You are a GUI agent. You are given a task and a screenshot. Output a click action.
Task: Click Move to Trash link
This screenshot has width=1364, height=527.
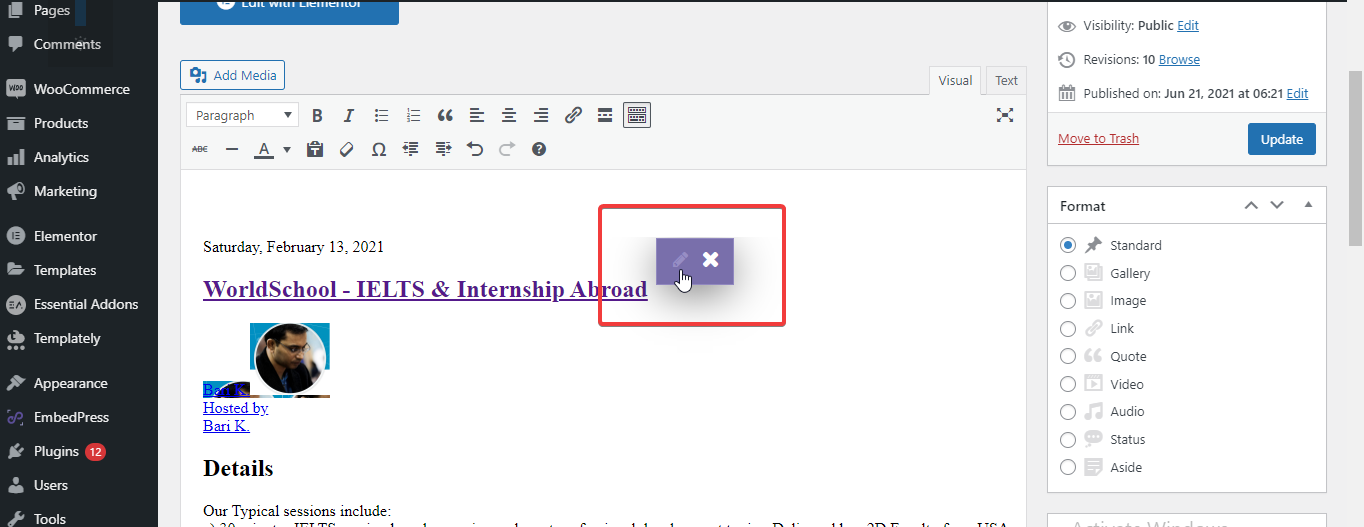(x=1098, y=139)
